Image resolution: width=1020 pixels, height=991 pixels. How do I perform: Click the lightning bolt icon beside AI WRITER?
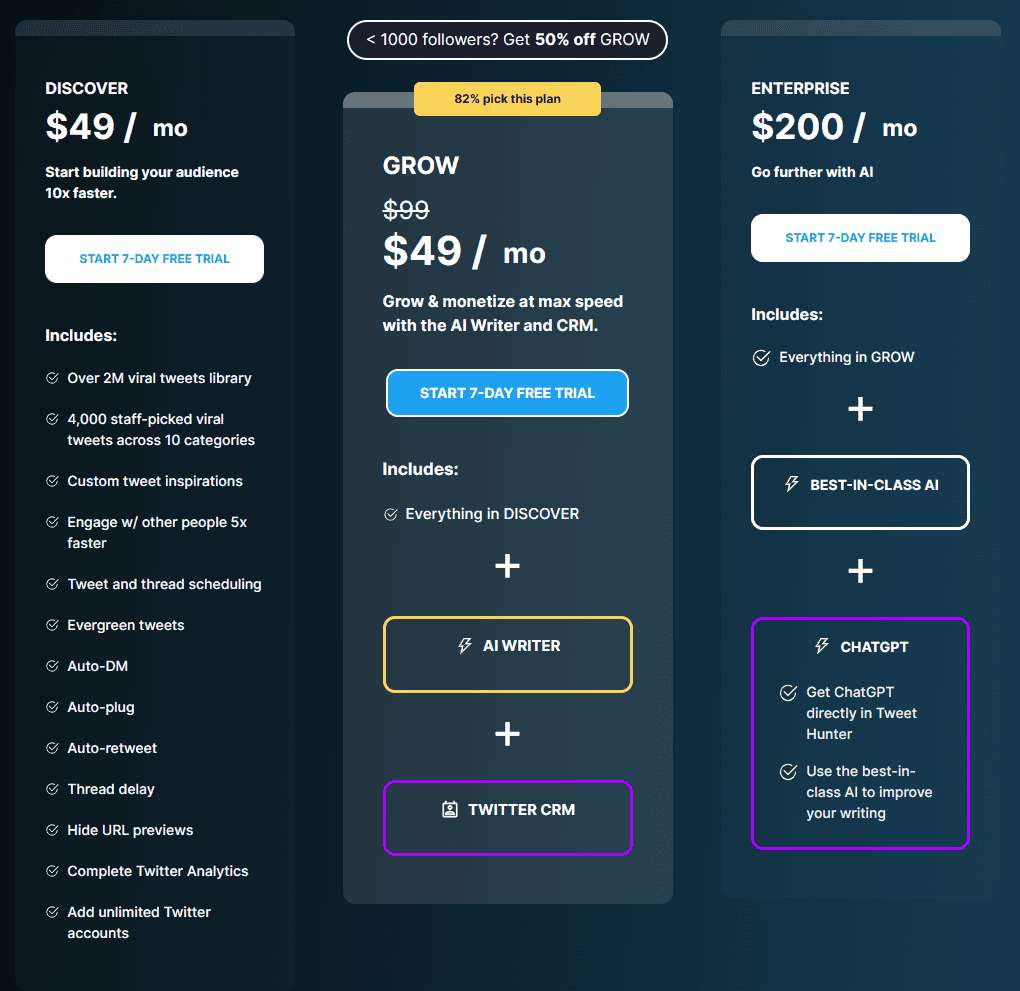(x=463, y=645)
